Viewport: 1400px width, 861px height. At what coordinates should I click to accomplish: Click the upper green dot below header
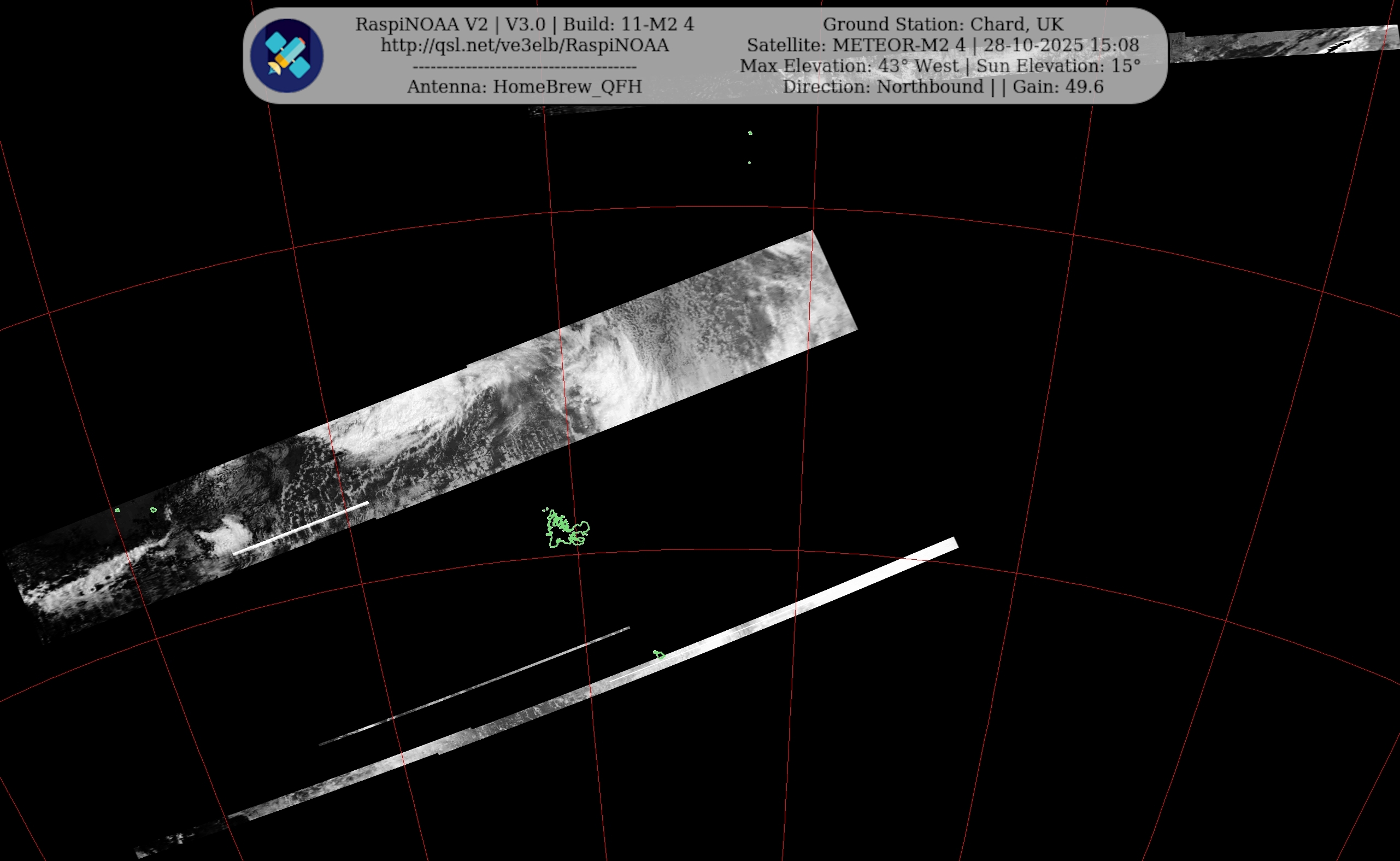point(750,133)
